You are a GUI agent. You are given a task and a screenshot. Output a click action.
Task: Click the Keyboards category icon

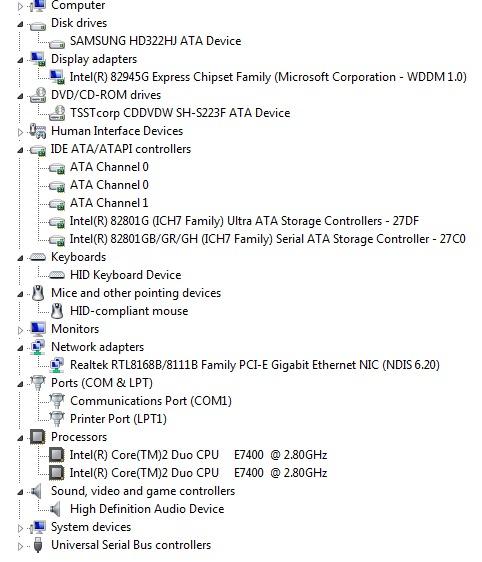tap(38, 257)
